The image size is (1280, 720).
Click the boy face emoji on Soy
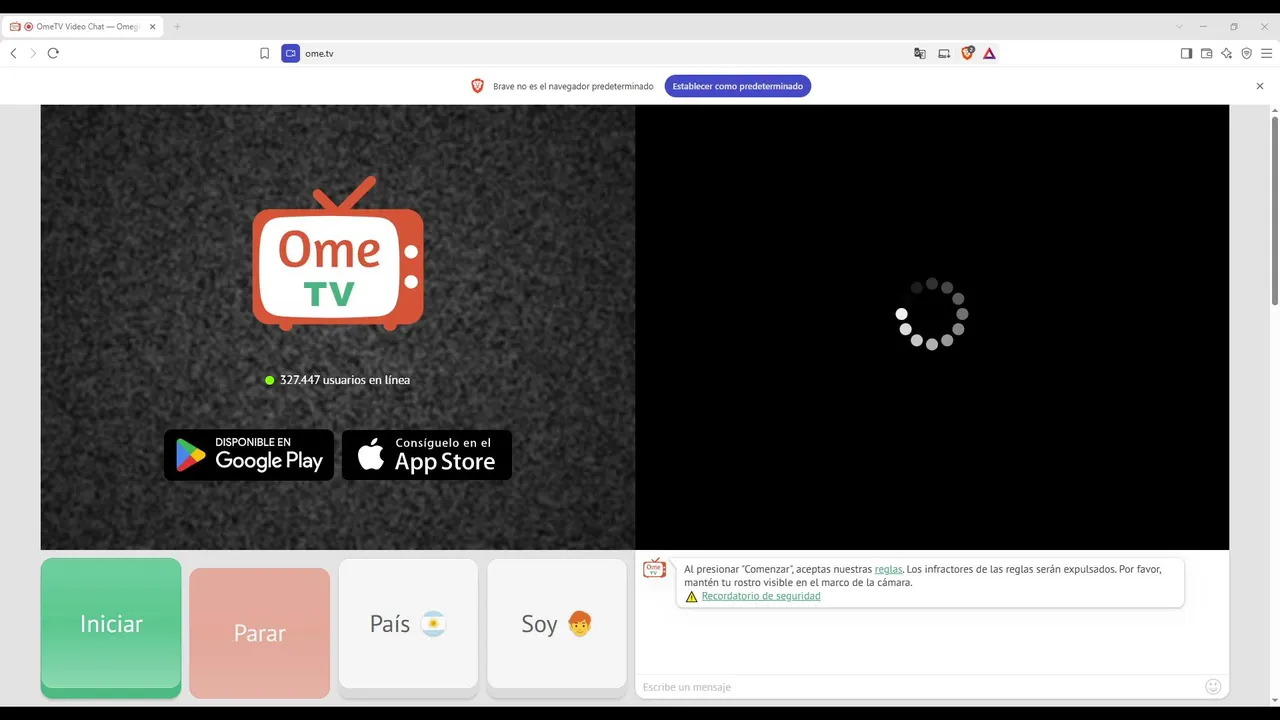click(579, 625)
